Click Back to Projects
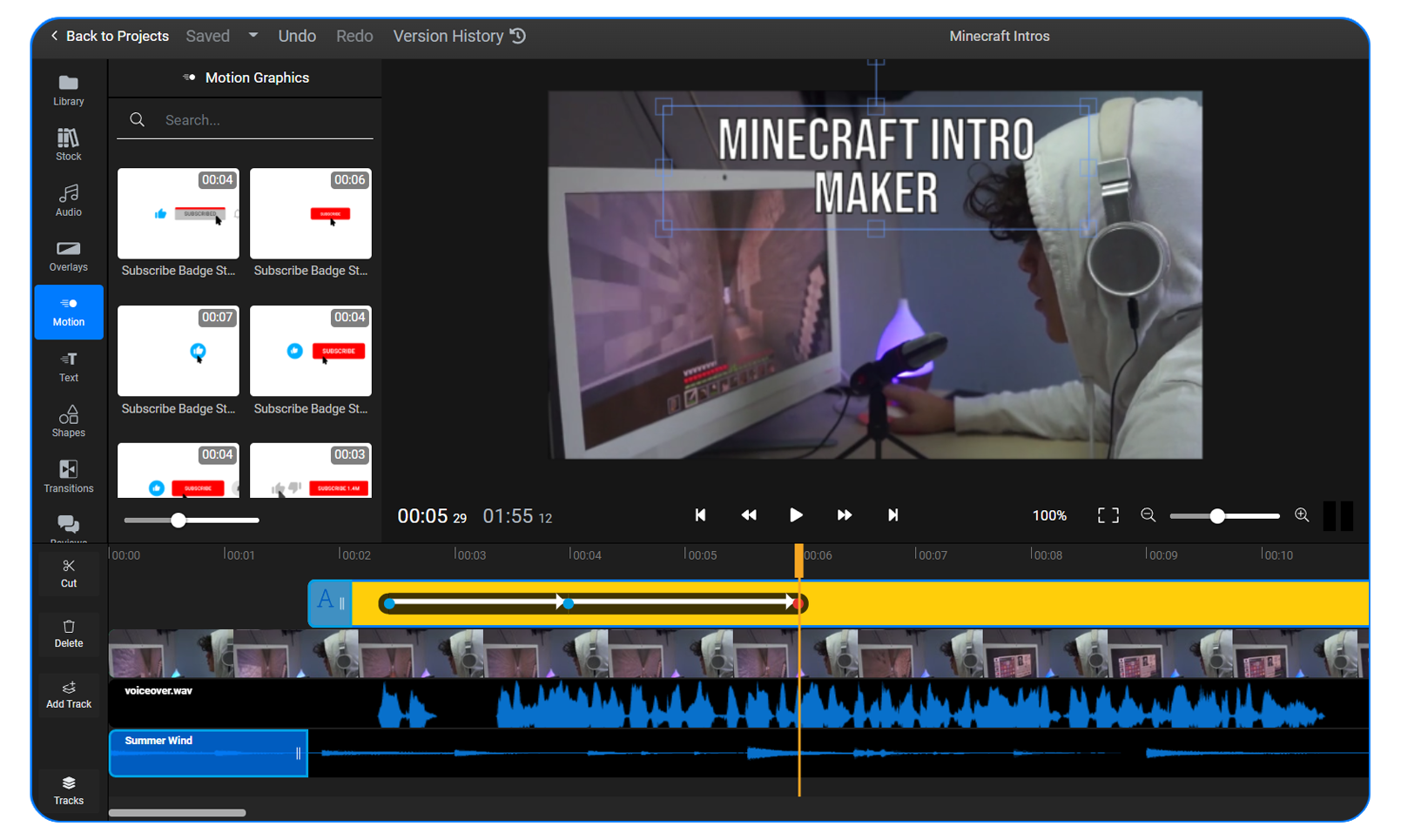The height and width of the screenshot is (840, 1401). click(111, 36)
